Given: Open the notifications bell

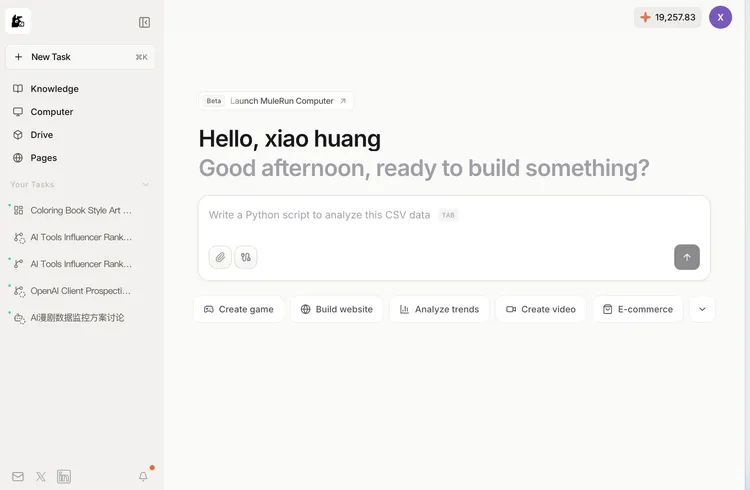Looking at the screenshot, I should (143, 476).
